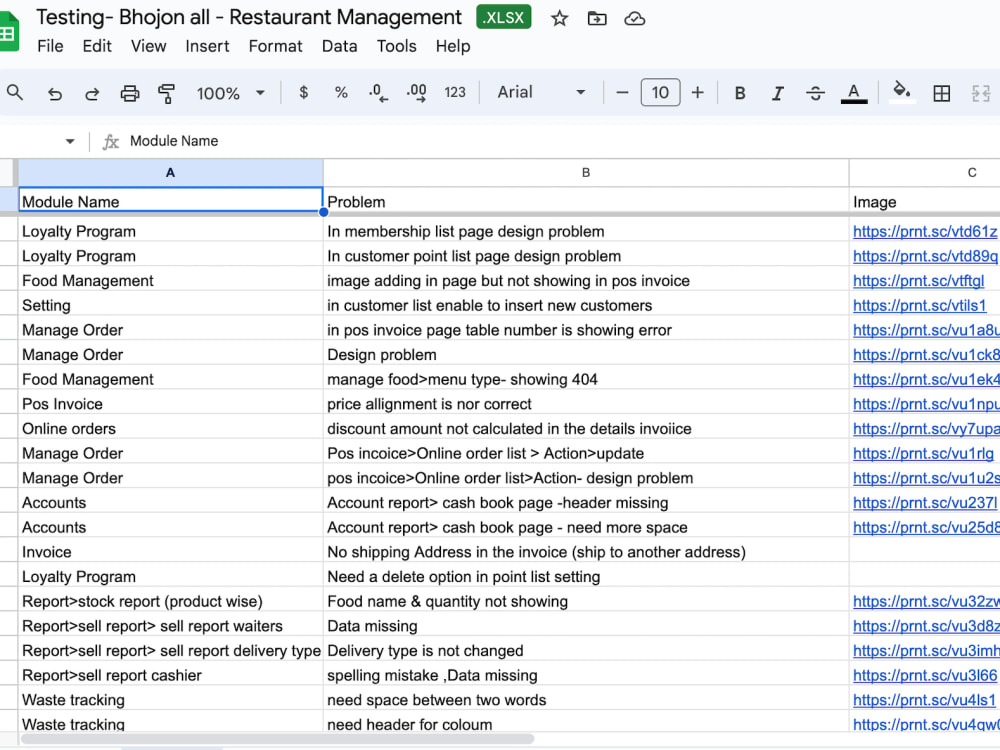
Task: Click the .XLSX file format badge
Action: (504, 17)
